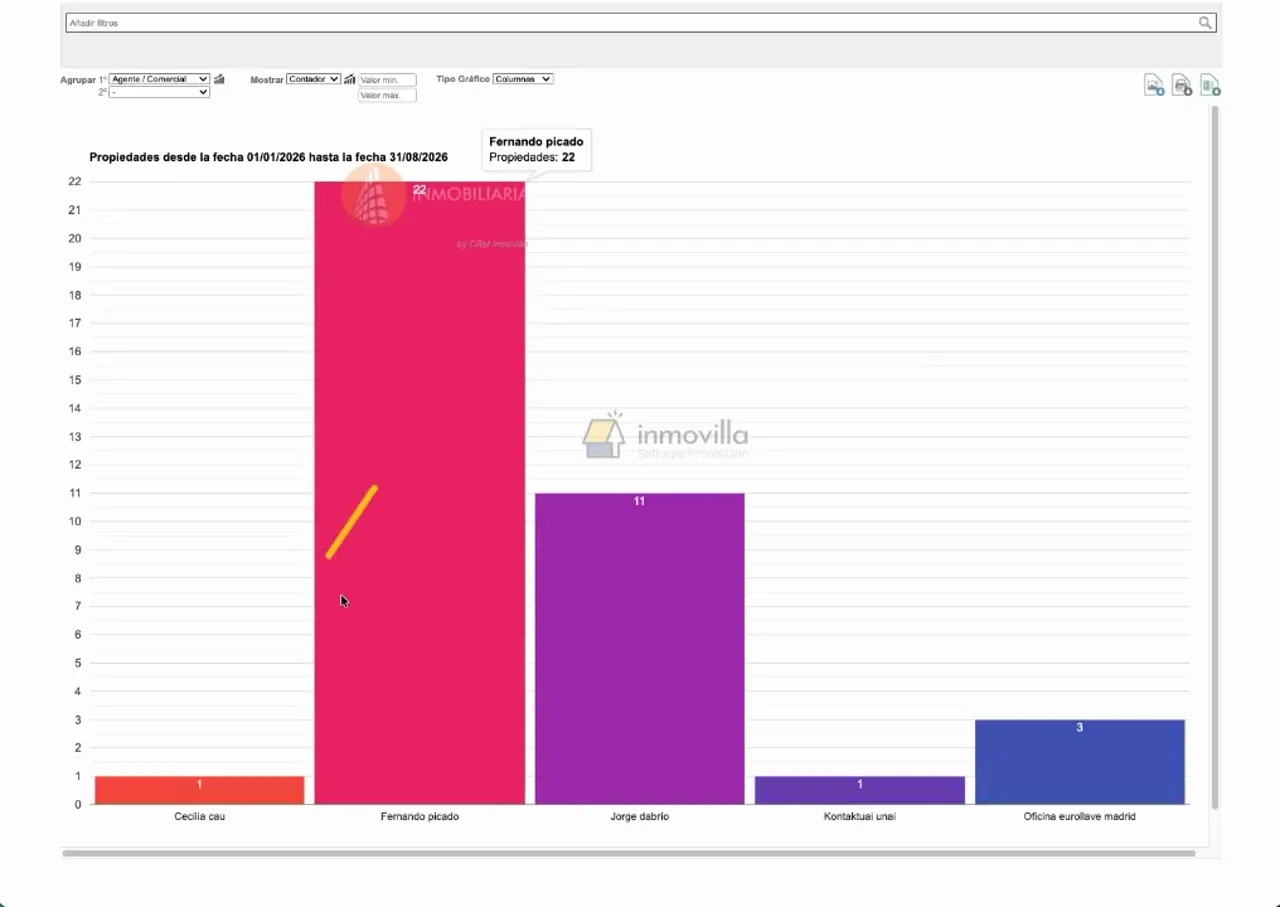Open the Tipo Gráfico Columnas dropdown
Screen dimensions: 1280x907
tap(523, 79)
